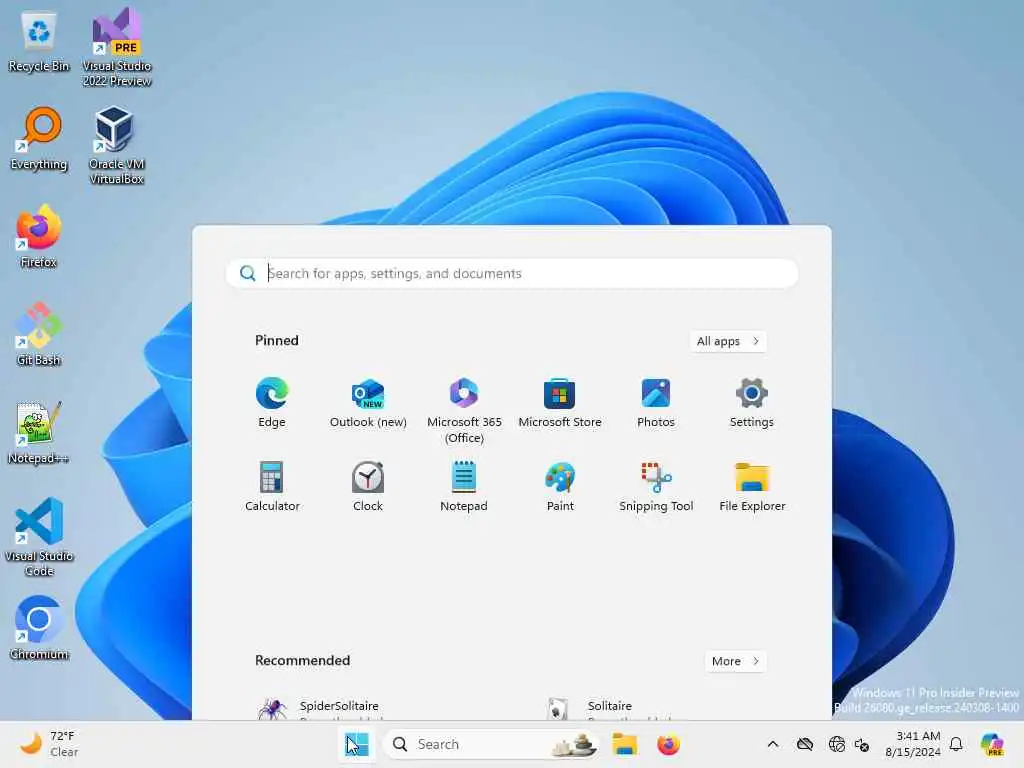
Task: Open File Explorer from pinned apps
Action: 752,486
